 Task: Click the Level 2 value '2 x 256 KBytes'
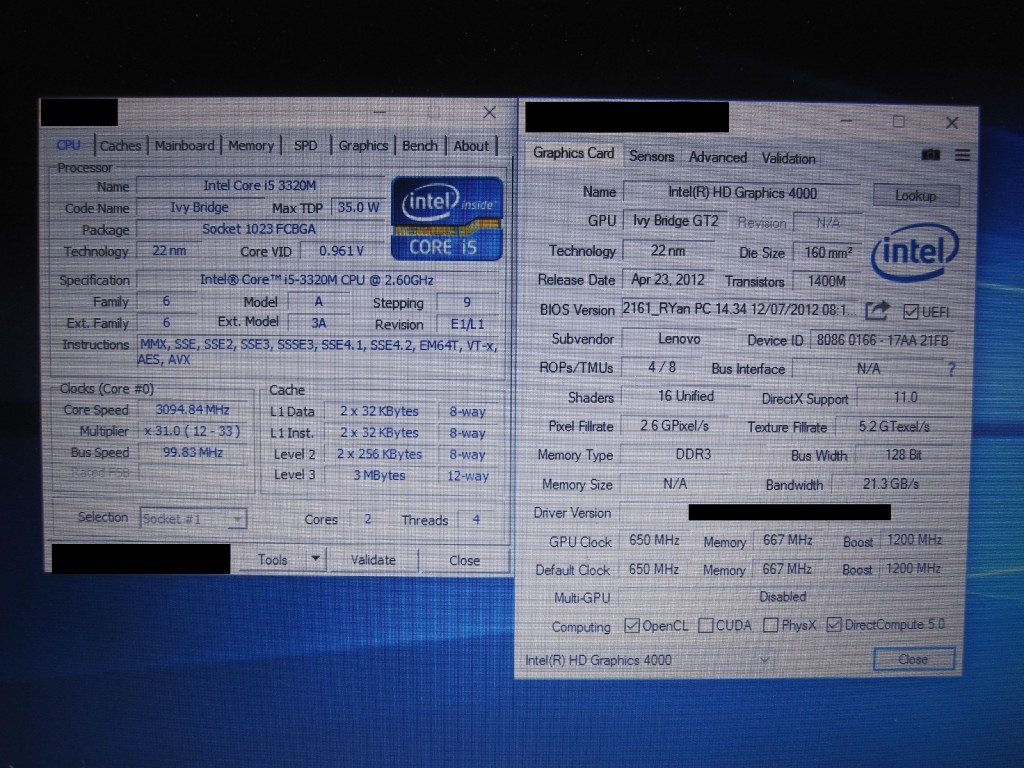tap(379, 454)
